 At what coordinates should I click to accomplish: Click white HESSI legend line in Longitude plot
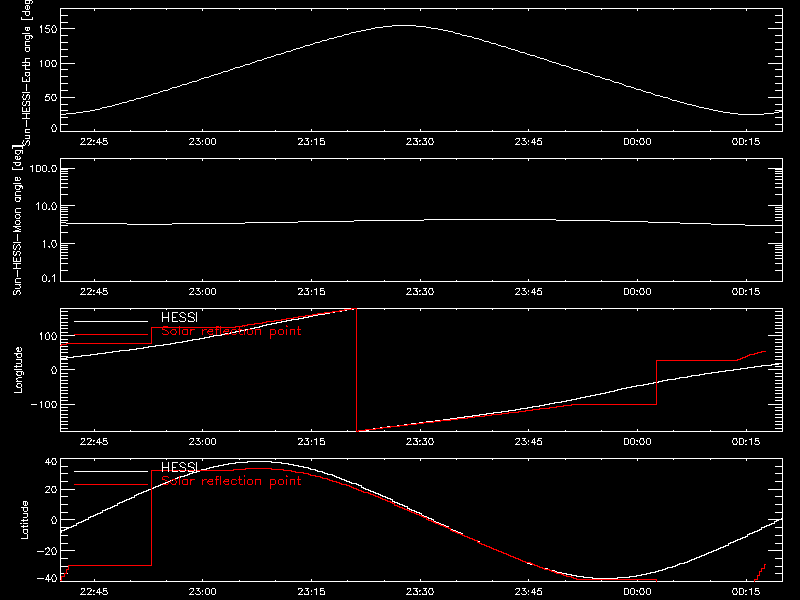click(x=111, y=321)
